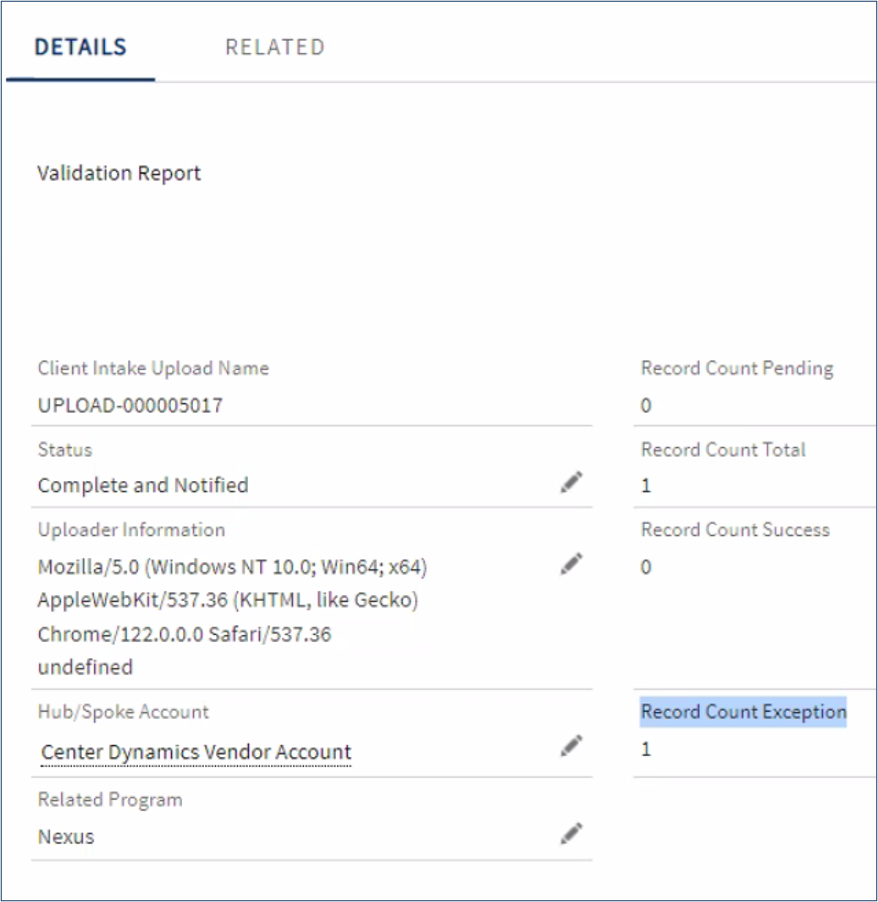
Task: Click the Record Count Pending value 0
Action: pos(646,405)
